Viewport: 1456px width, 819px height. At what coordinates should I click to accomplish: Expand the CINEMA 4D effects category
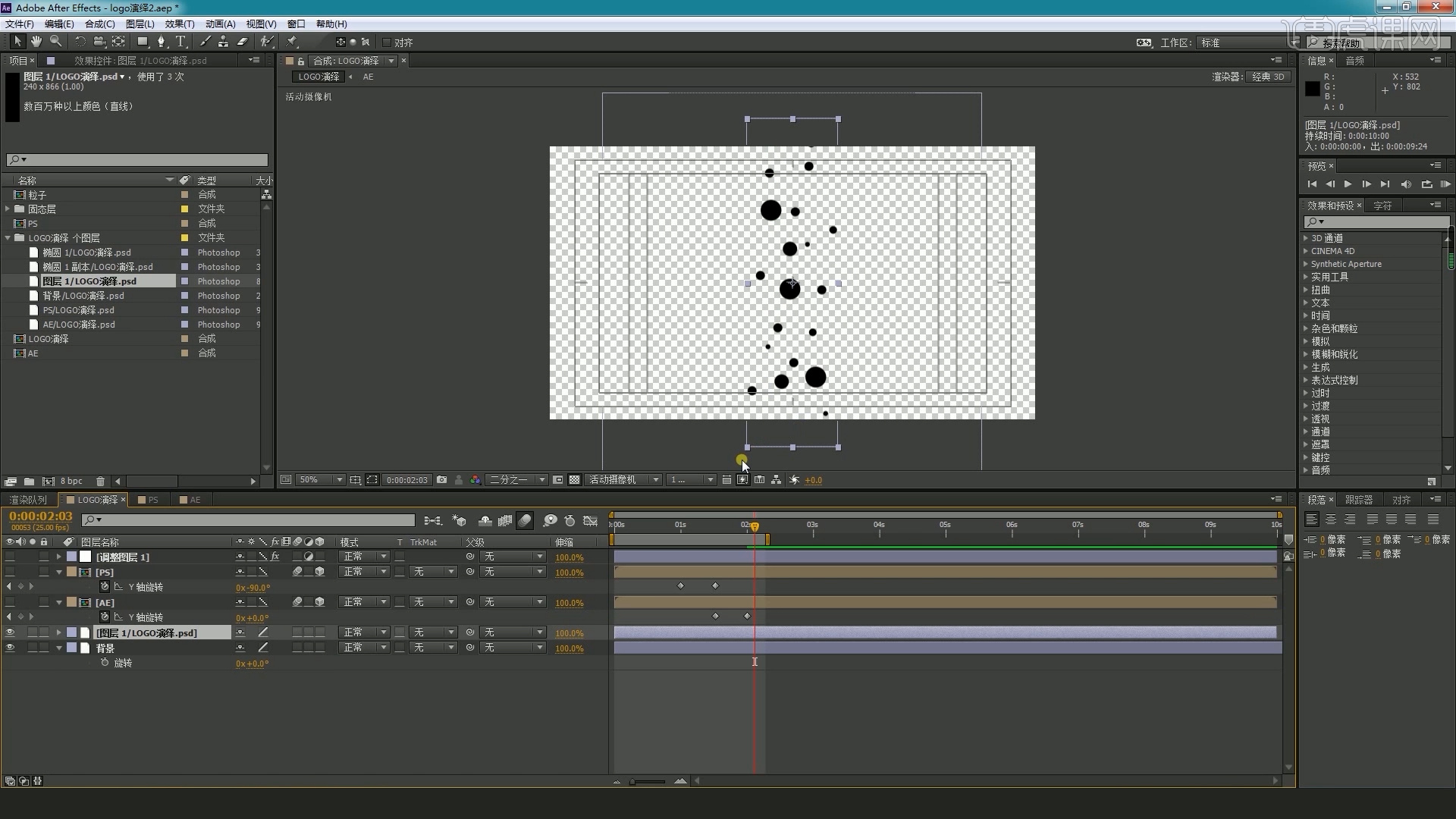click(x=1306, y=251)
